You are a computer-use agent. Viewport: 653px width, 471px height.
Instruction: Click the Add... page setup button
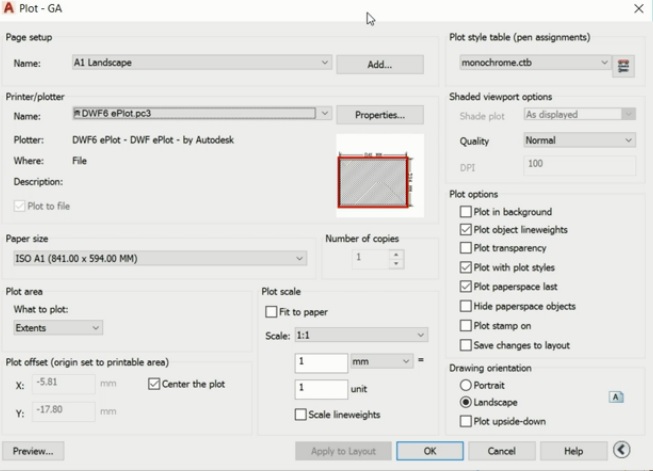(380, 65)
